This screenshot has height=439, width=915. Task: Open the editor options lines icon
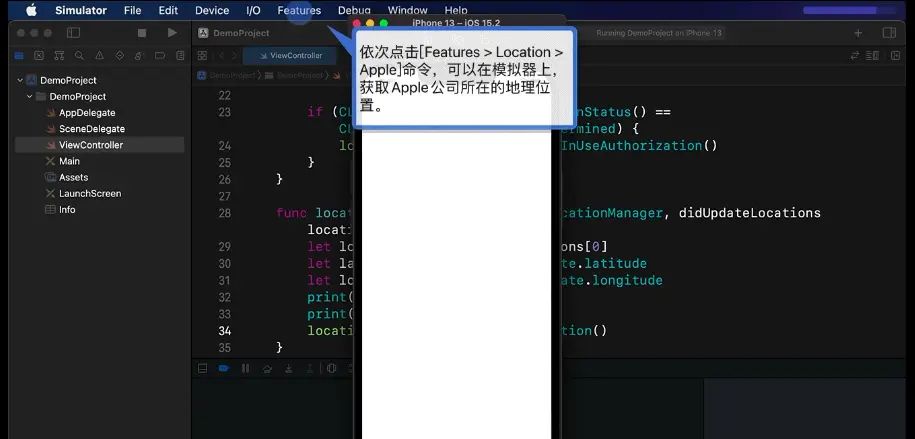coord(873,56)
